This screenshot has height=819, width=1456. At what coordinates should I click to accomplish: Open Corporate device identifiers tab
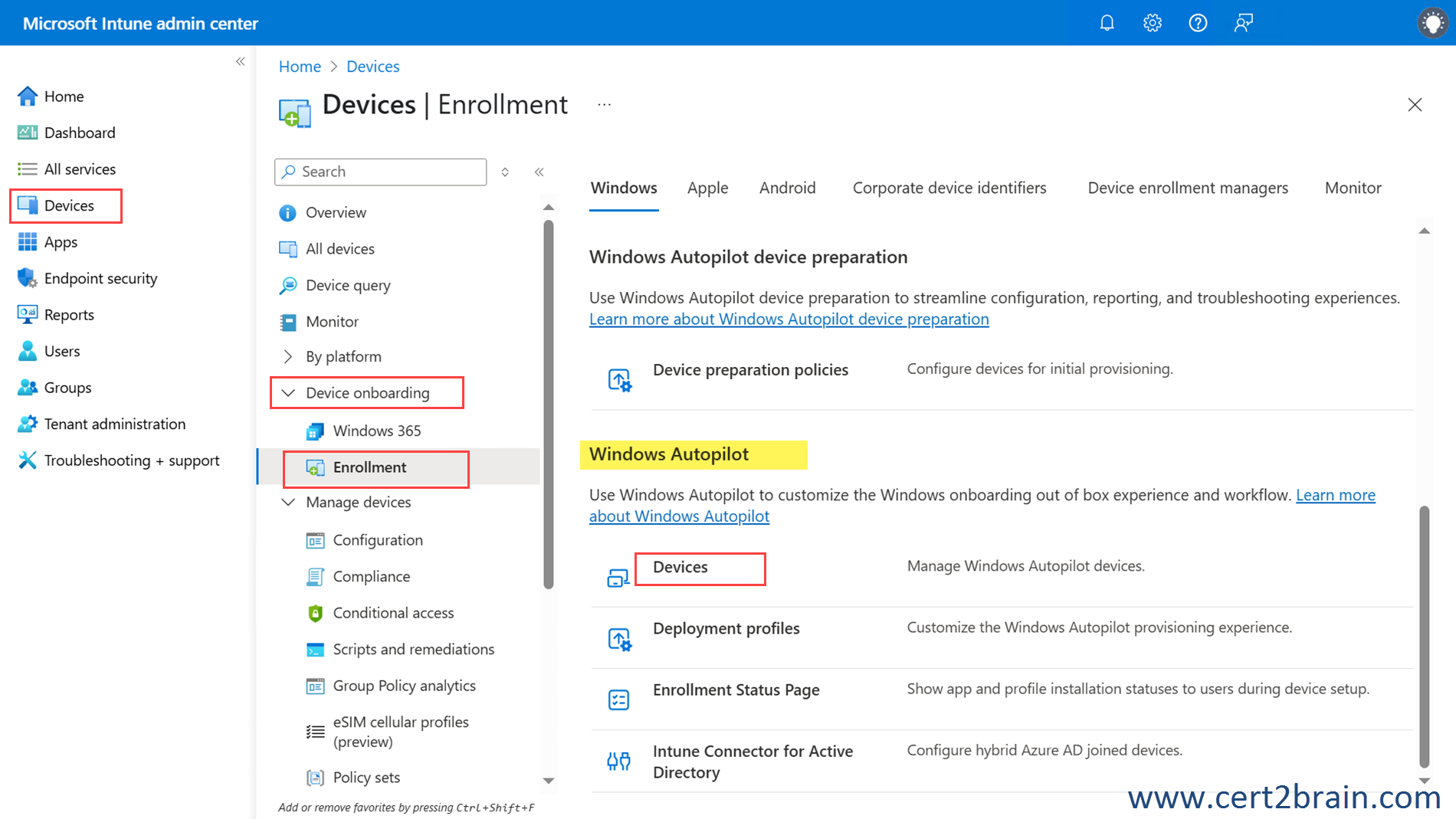click(x=949, y=188)
